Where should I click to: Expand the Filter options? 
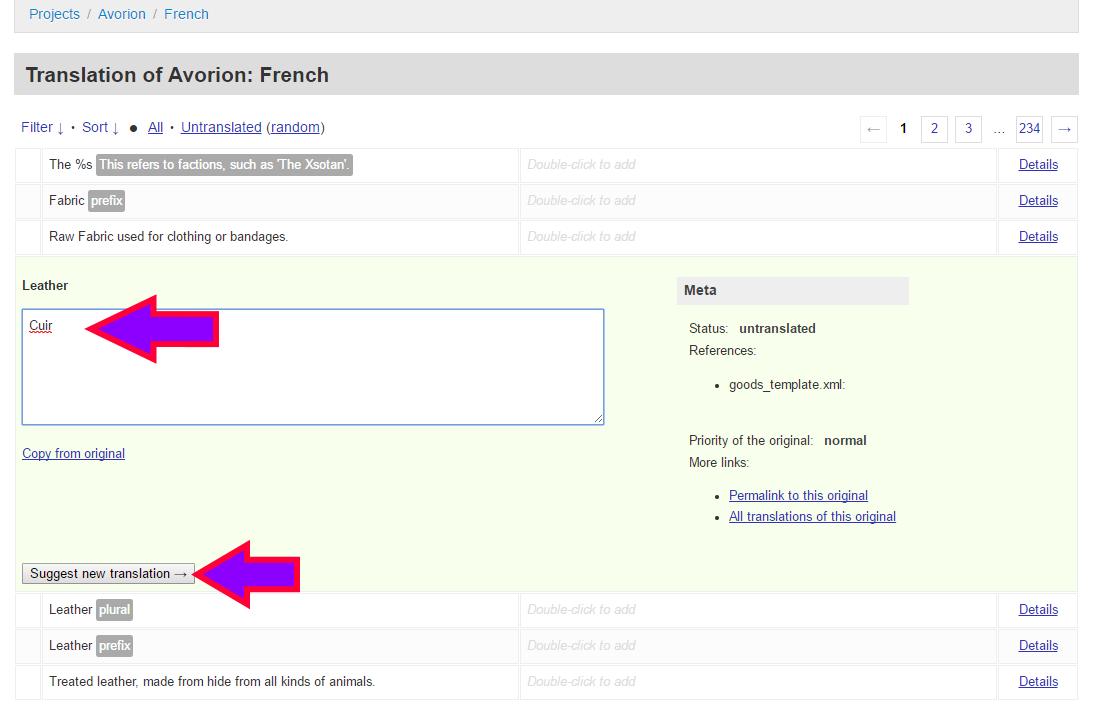coord(43,127)
